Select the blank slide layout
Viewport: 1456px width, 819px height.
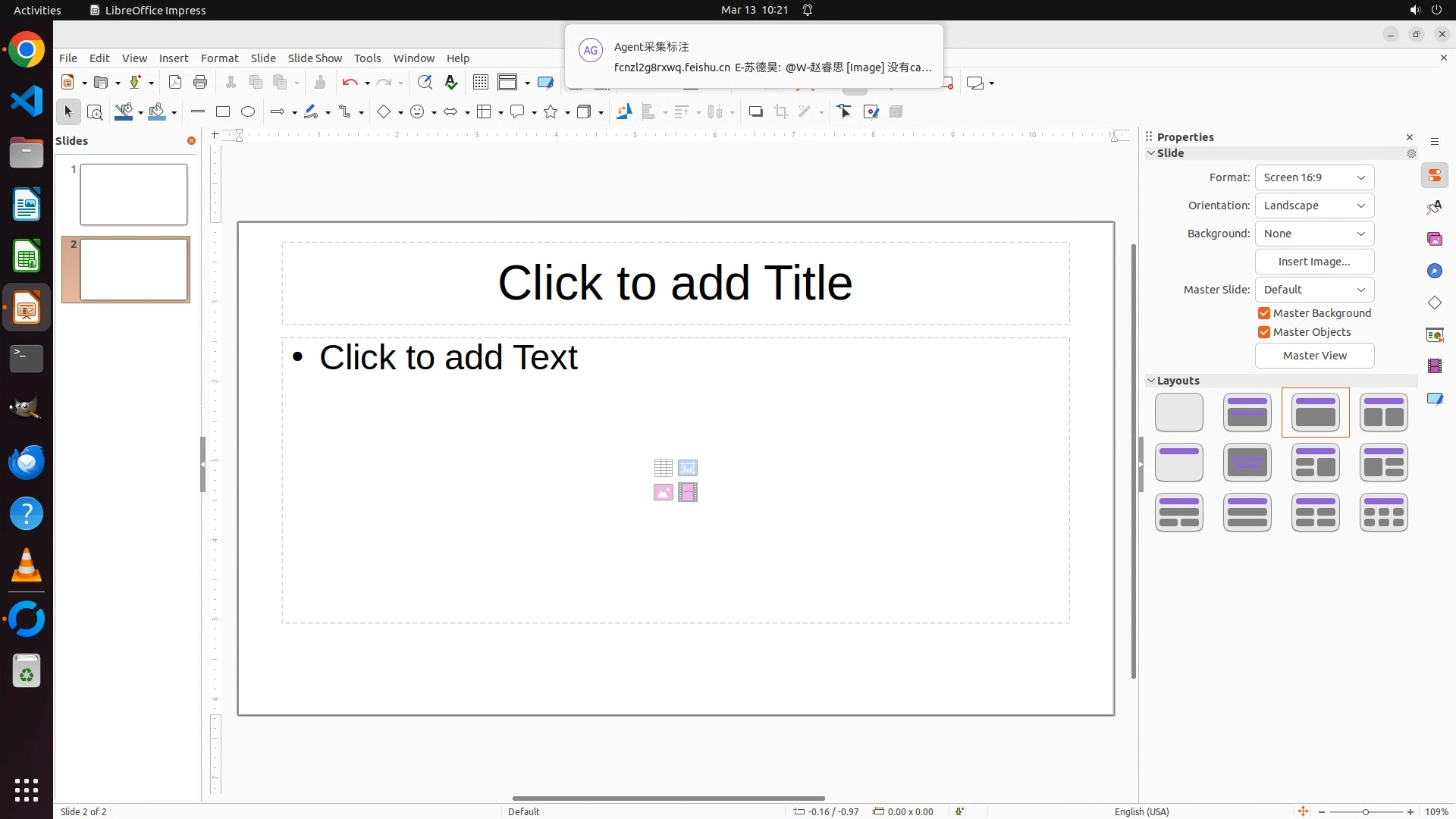tap(1179, 413)
